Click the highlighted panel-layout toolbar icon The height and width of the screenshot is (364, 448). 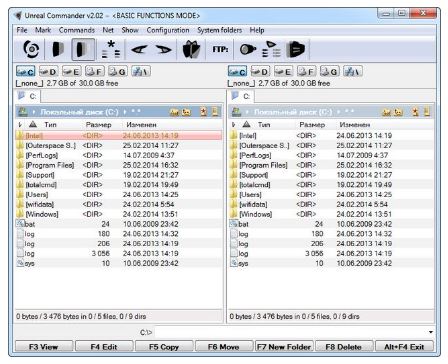(83, 49)
